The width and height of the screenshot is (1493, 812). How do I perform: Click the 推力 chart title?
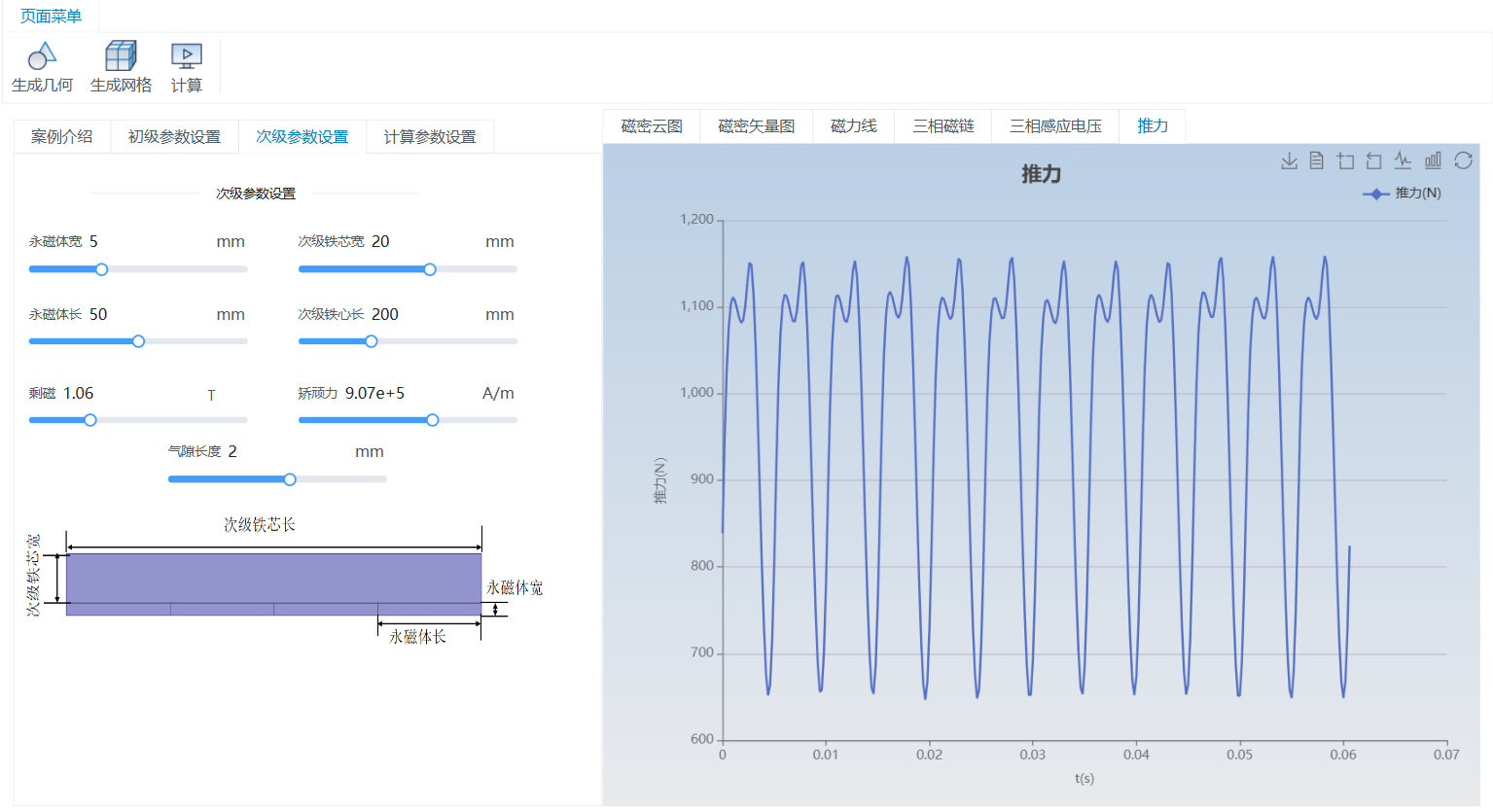click(x=1042, y=174)
